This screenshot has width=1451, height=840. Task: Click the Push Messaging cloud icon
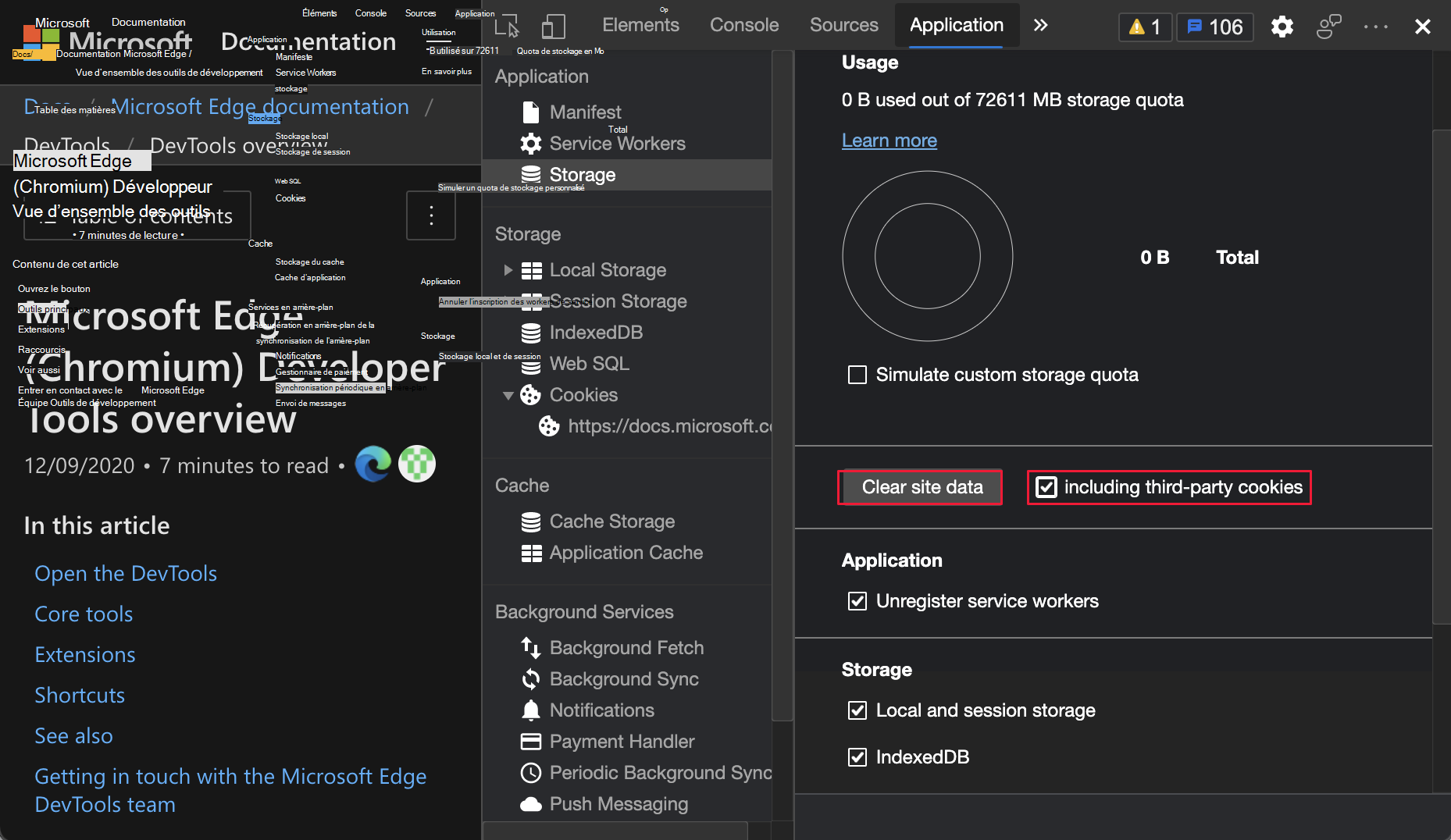[531, 804]
